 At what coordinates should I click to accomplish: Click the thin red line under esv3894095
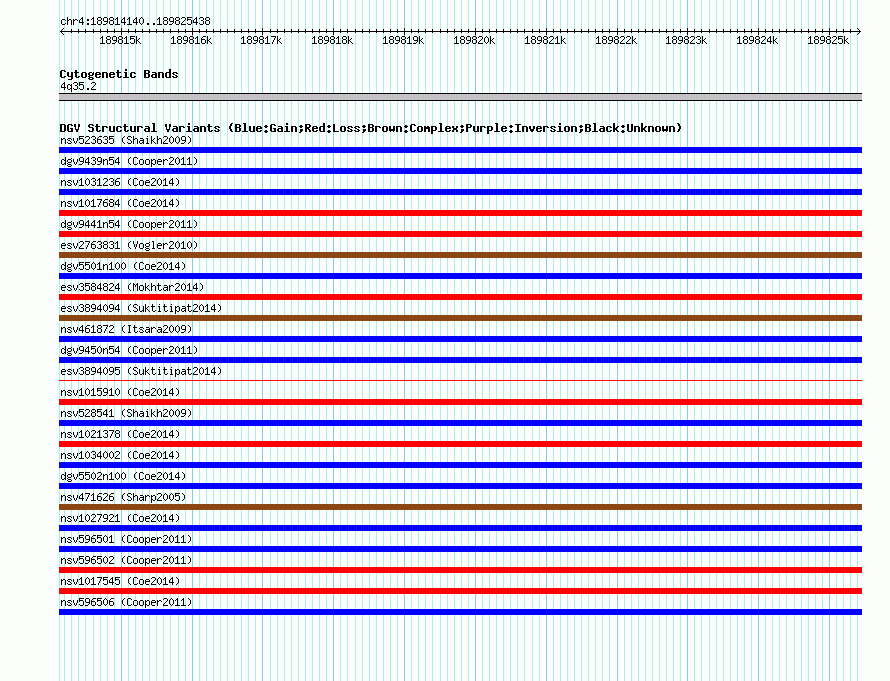[x=460, y=380]
